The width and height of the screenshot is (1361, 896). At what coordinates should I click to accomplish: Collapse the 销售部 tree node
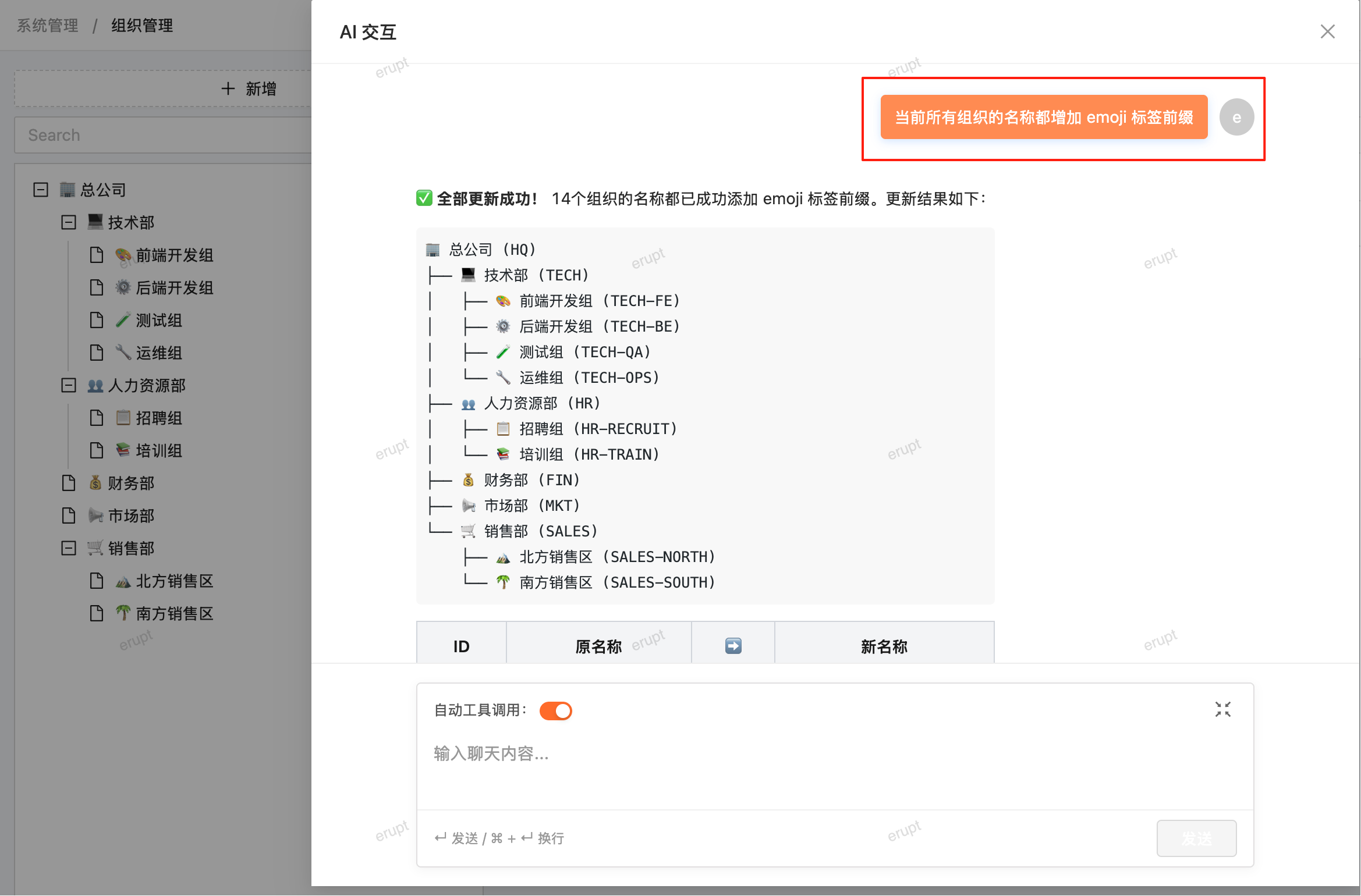coord(69,548)
